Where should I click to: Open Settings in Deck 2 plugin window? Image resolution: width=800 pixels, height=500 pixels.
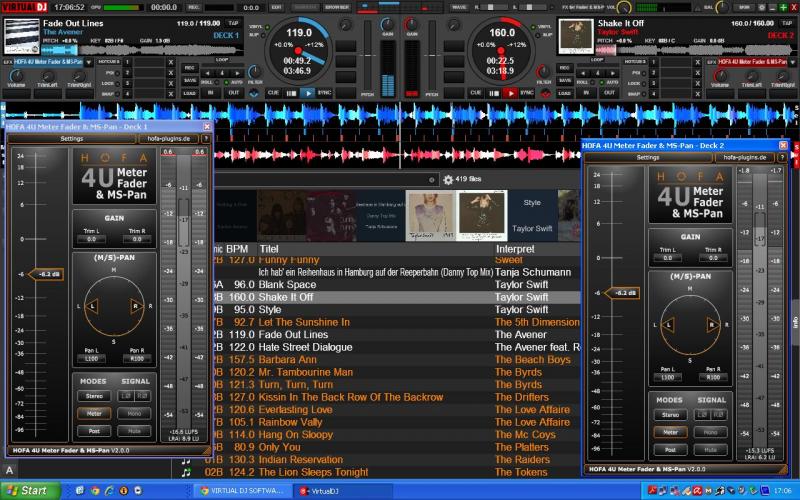648,157
